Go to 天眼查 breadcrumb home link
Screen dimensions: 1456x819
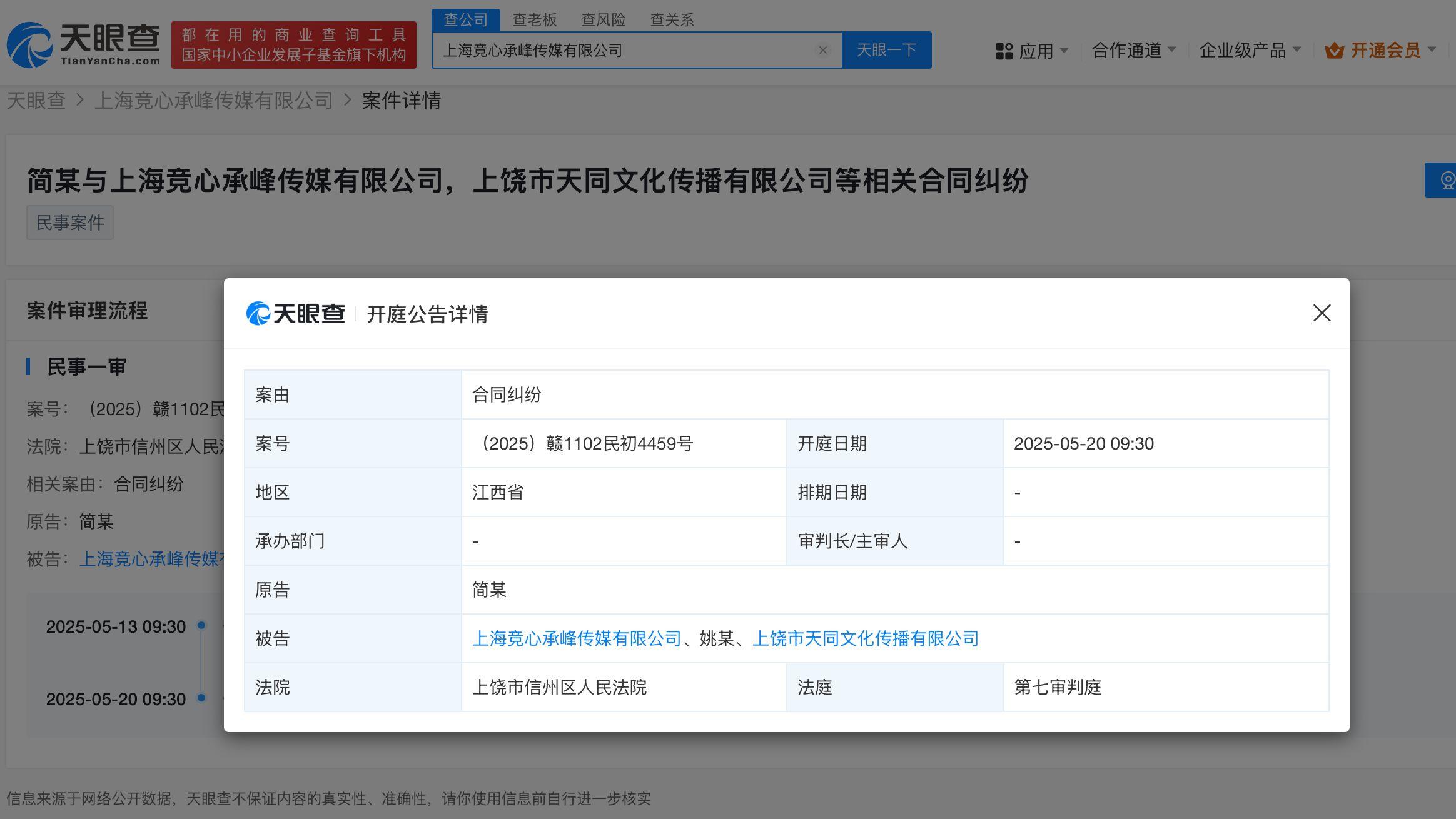point(36,101)
